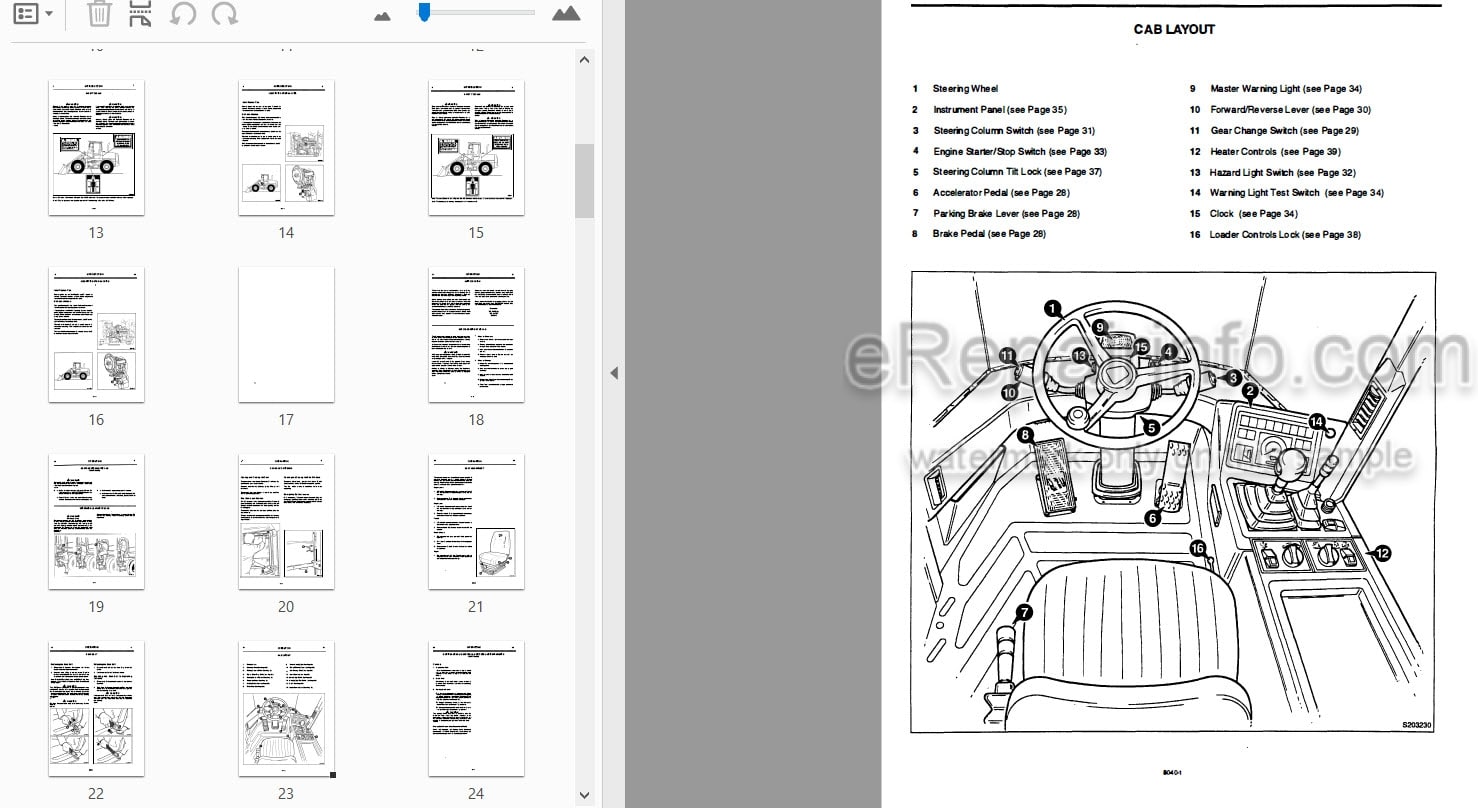Click 'Loader Controls Lock (see Page 38)'
Image resolution: width=1478 pixels, height=808 pixels.
(x=1285, y=235)
